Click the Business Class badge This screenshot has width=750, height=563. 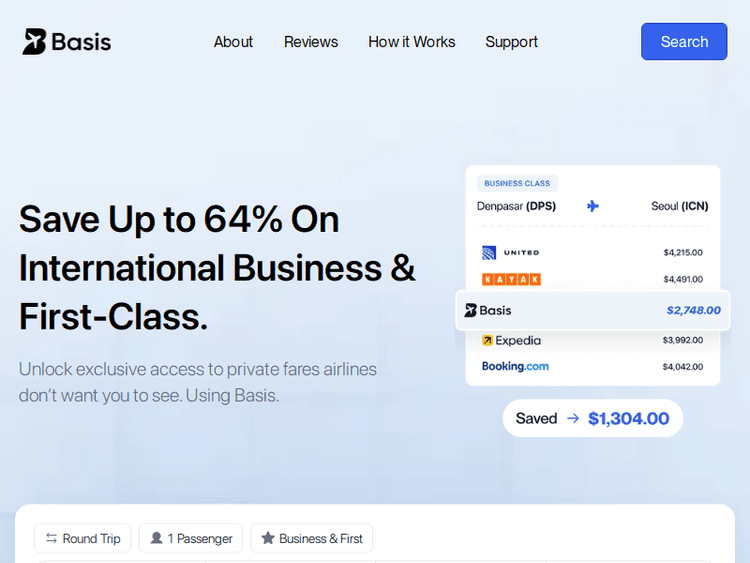point(517,183)
